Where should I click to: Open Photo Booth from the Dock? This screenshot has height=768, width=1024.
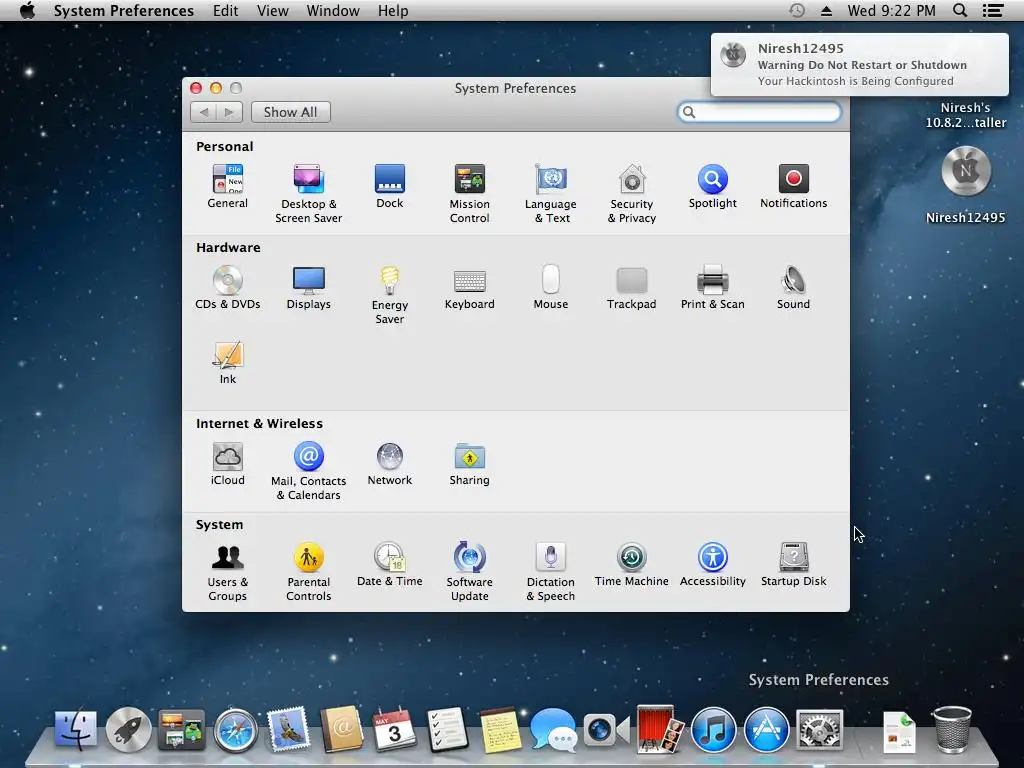(660, 729)
